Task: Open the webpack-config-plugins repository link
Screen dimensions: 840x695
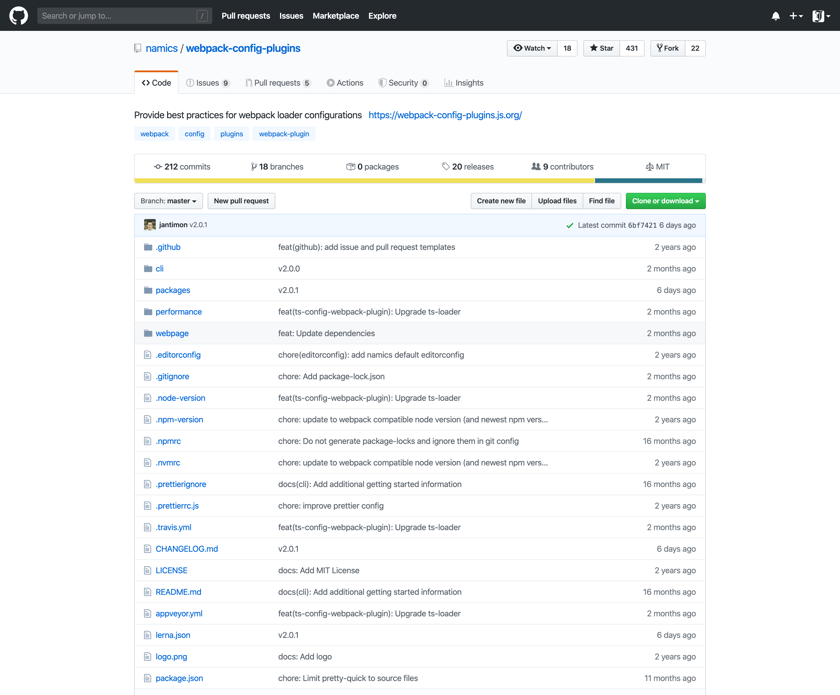Action: (x=243, y=48)
